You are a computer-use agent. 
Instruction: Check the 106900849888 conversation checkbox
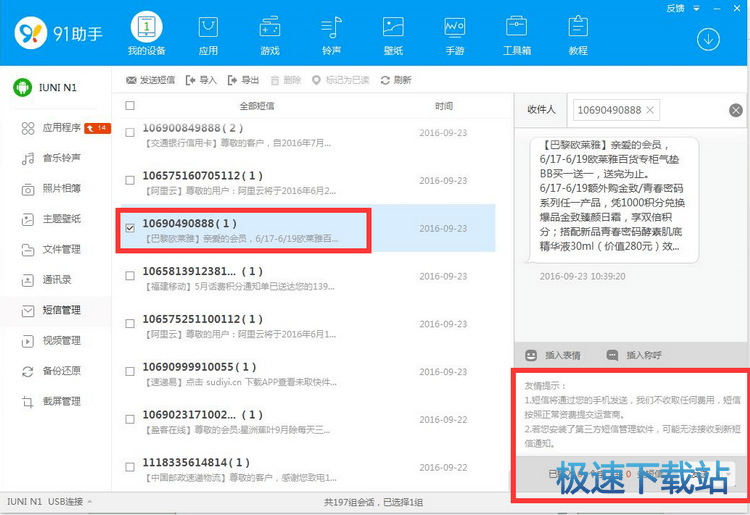[130, 132]
